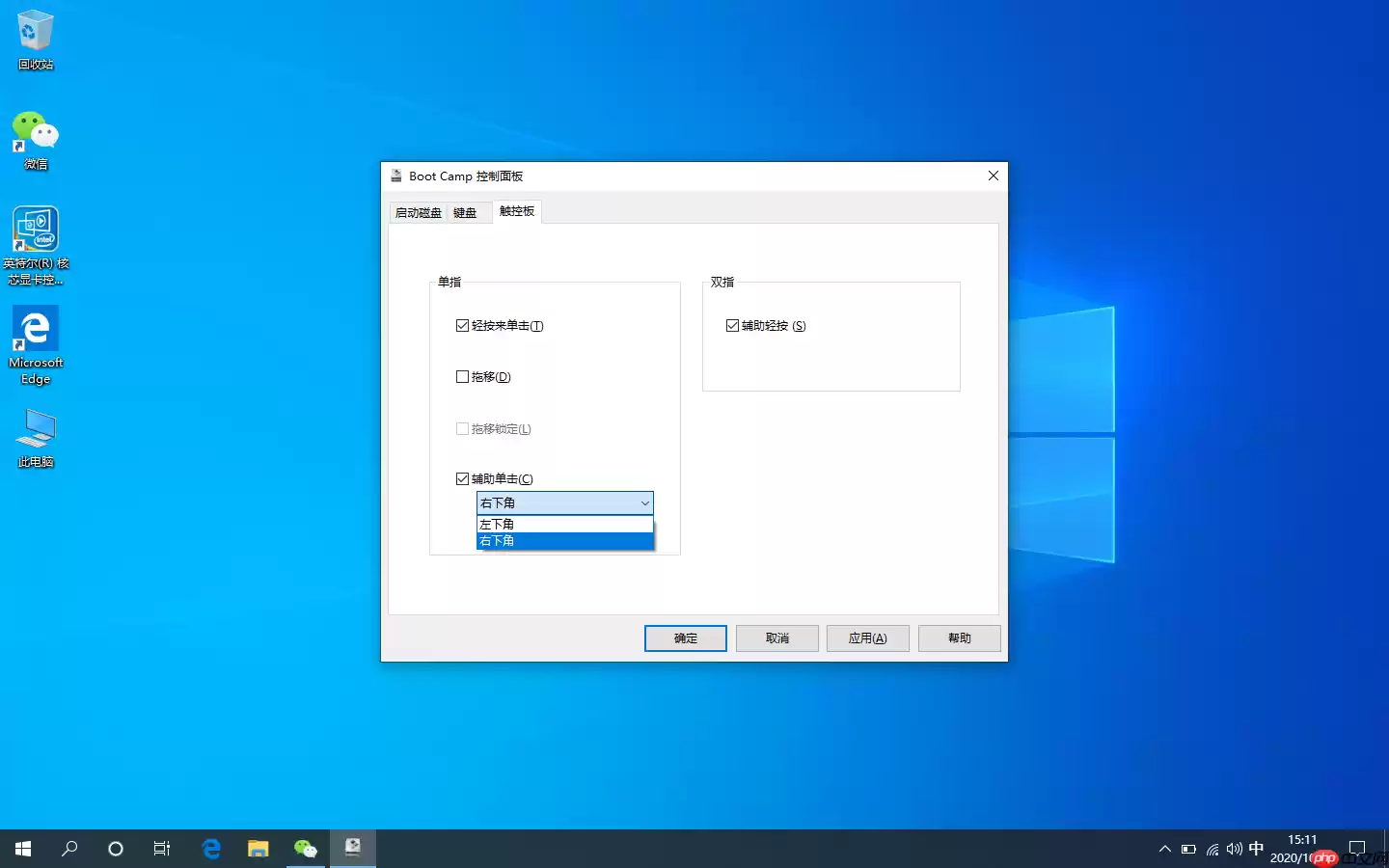
Task: Open File Explorer from the taskbar
Action: (x=258, y=848)
